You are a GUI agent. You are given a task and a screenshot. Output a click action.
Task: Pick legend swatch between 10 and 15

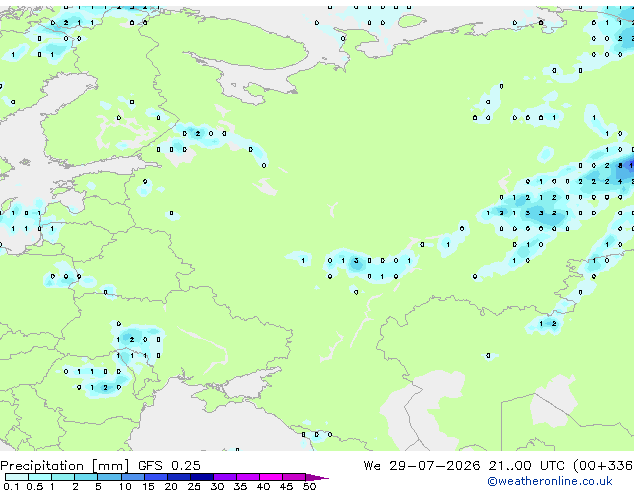[133, 477]
